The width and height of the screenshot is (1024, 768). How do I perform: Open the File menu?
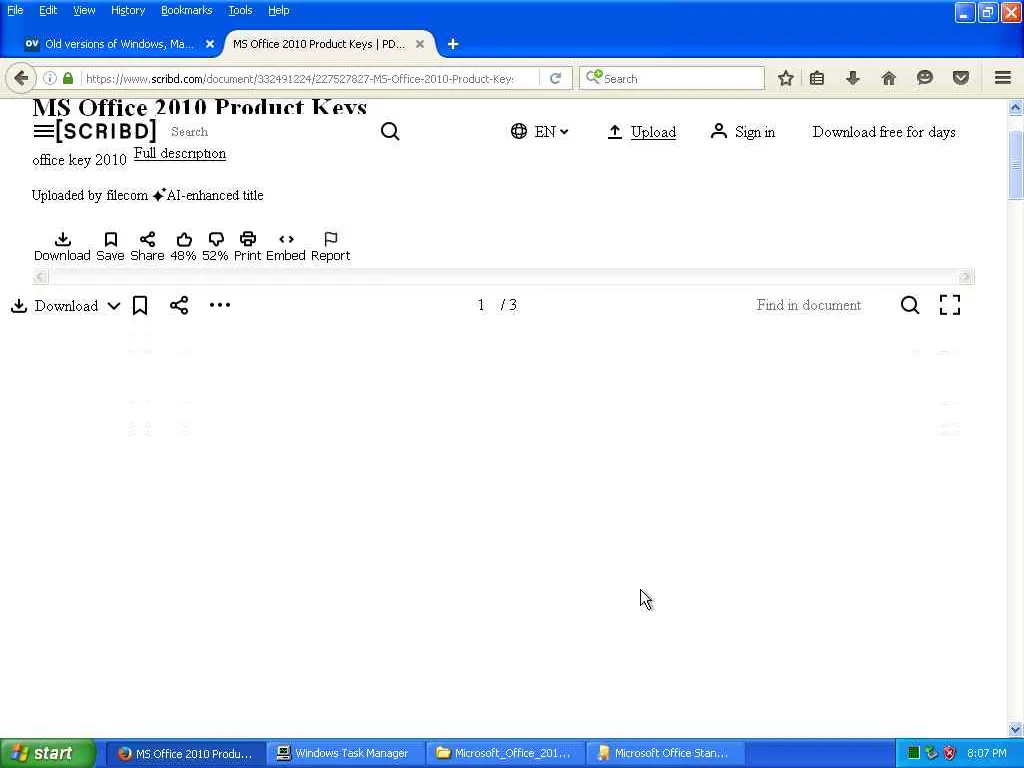[x=15, y=10]
